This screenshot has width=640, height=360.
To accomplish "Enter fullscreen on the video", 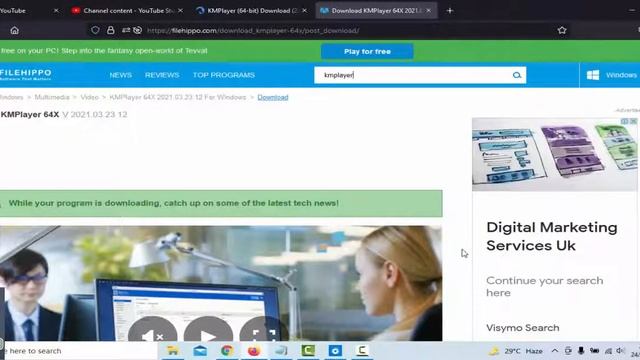I will point(264,330).
